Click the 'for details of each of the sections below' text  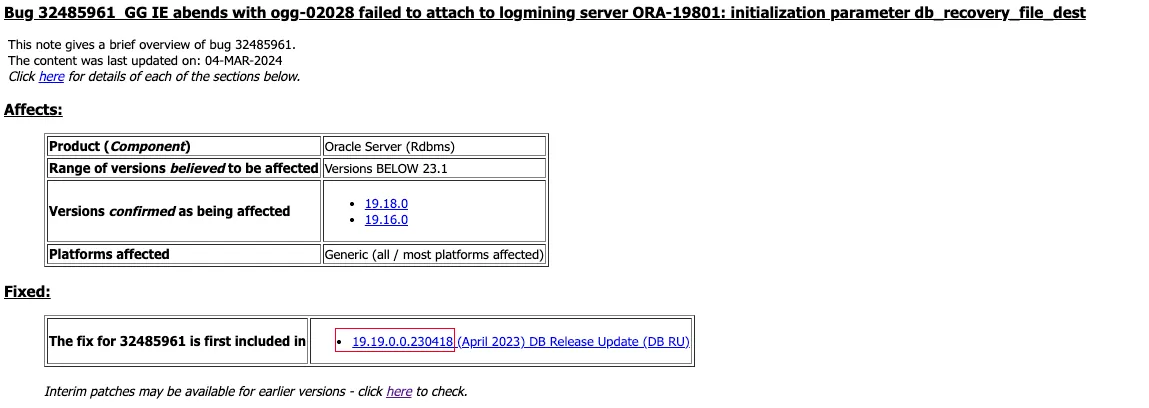(184, 77)
